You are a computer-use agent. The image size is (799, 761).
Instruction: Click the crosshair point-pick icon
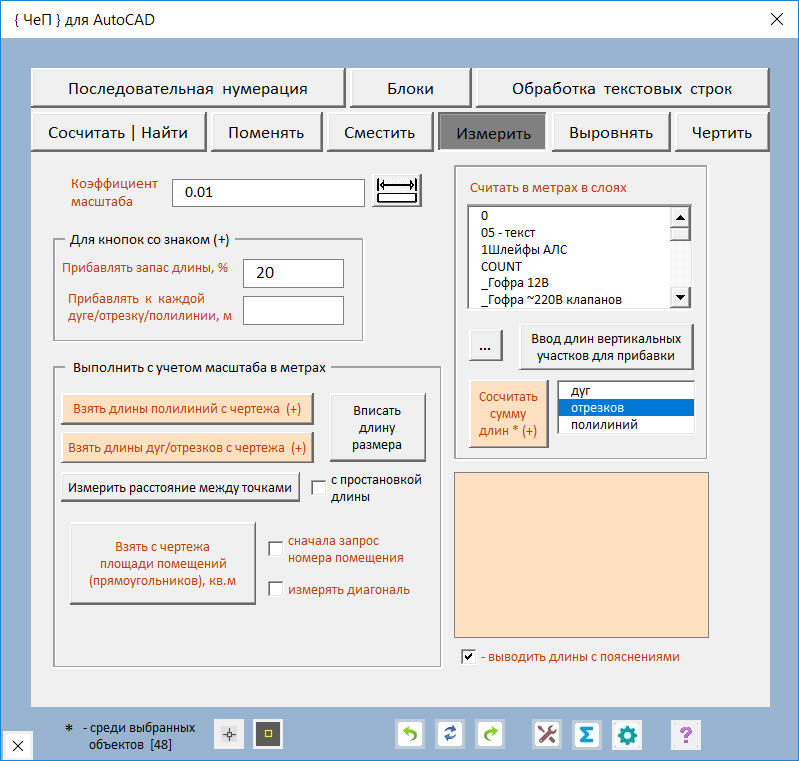(229, 735)
